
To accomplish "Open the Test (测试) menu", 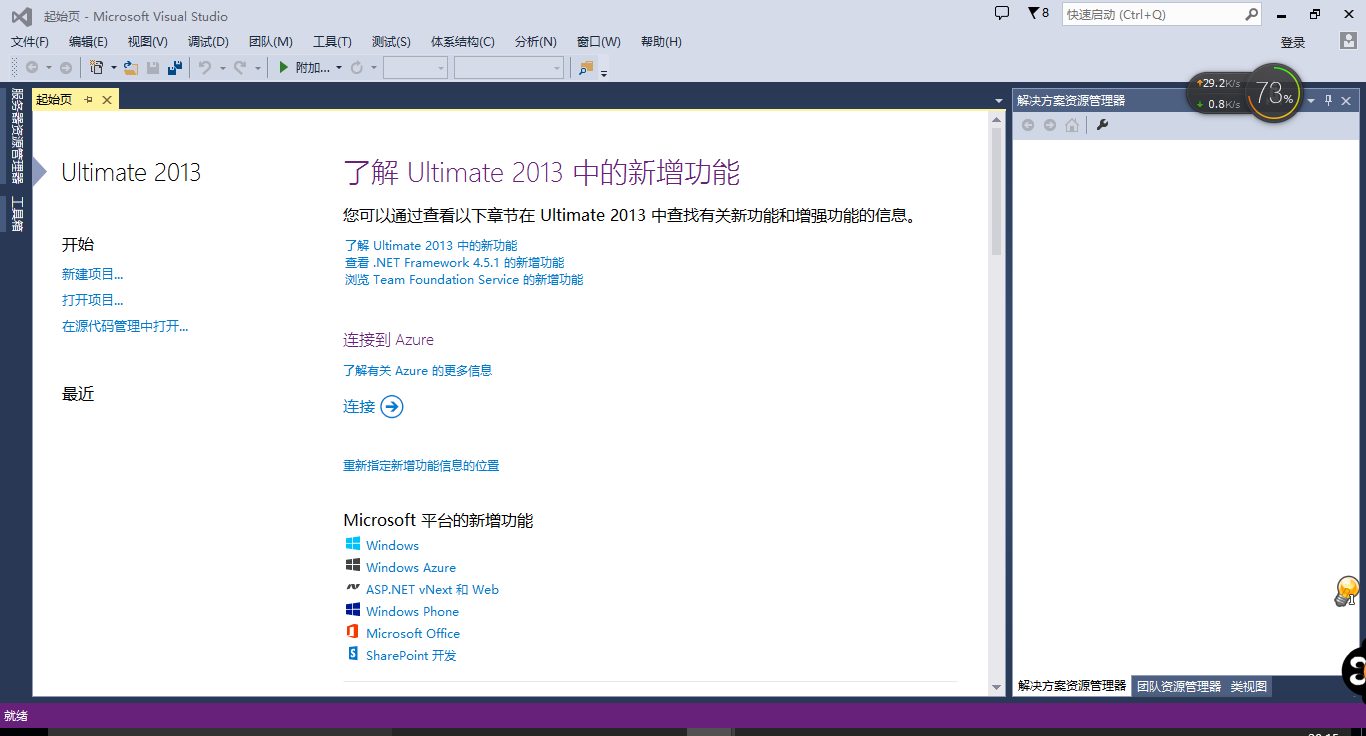I will [x=391, y=41].
